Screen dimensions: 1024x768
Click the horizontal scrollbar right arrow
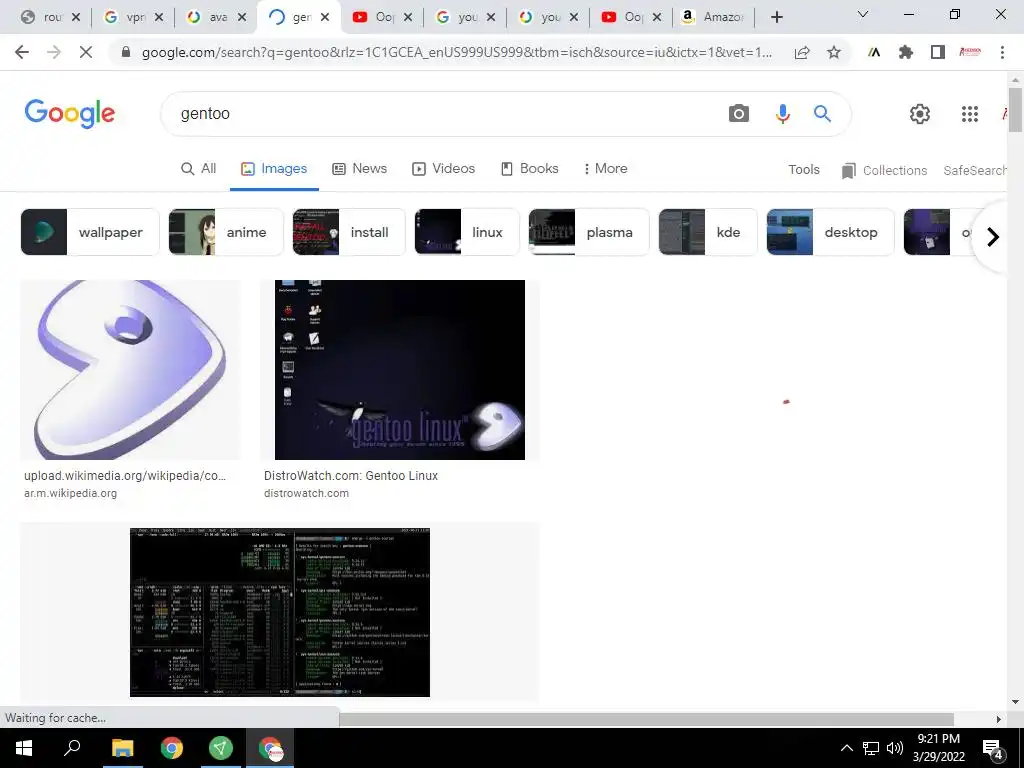(998, 719)
